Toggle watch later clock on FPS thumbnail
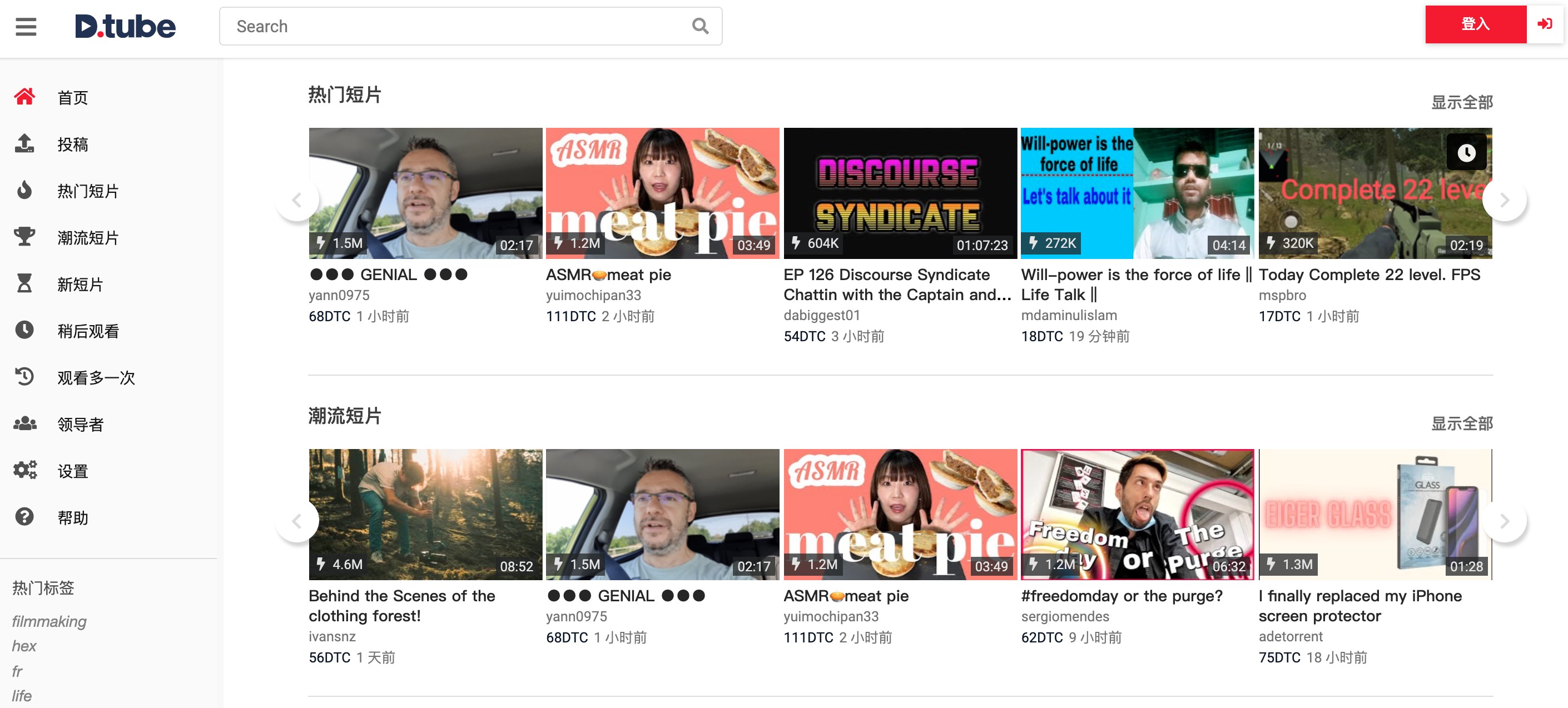Image resolution: width=1568 pixels, height=708 pixels. pyautogui.click(x=1466, y=152)
